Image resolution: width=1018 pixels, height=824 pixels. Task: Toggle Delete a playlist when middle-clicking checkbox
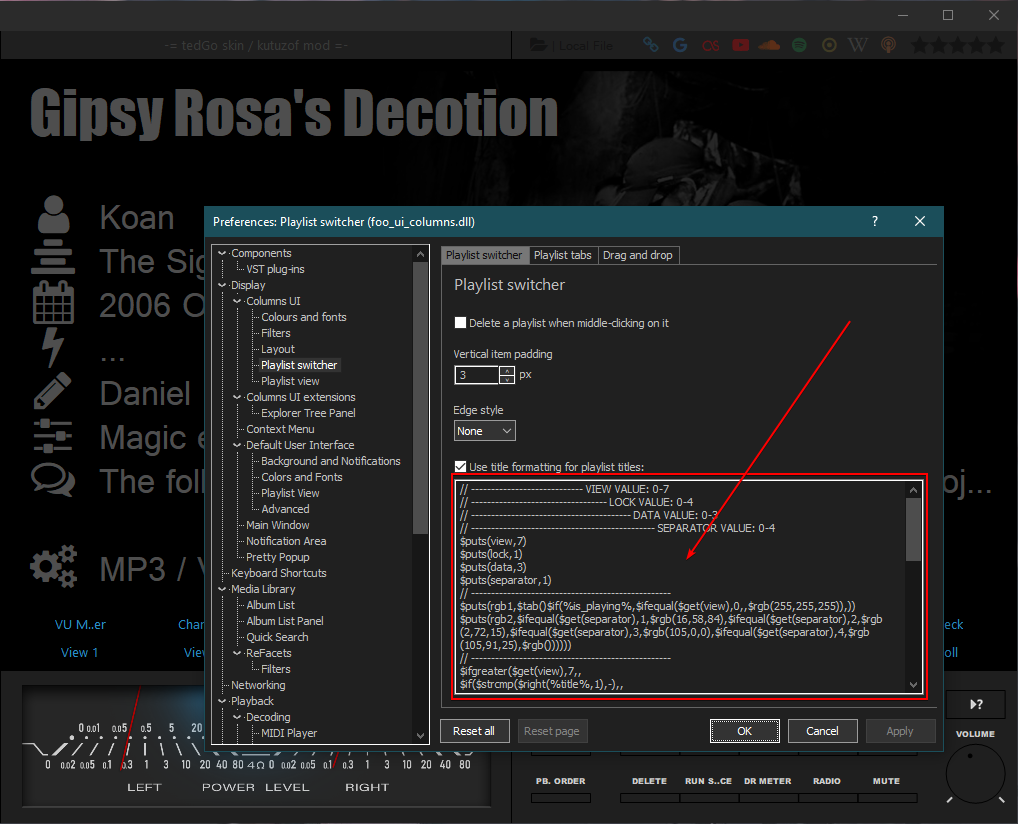[460, 323]
